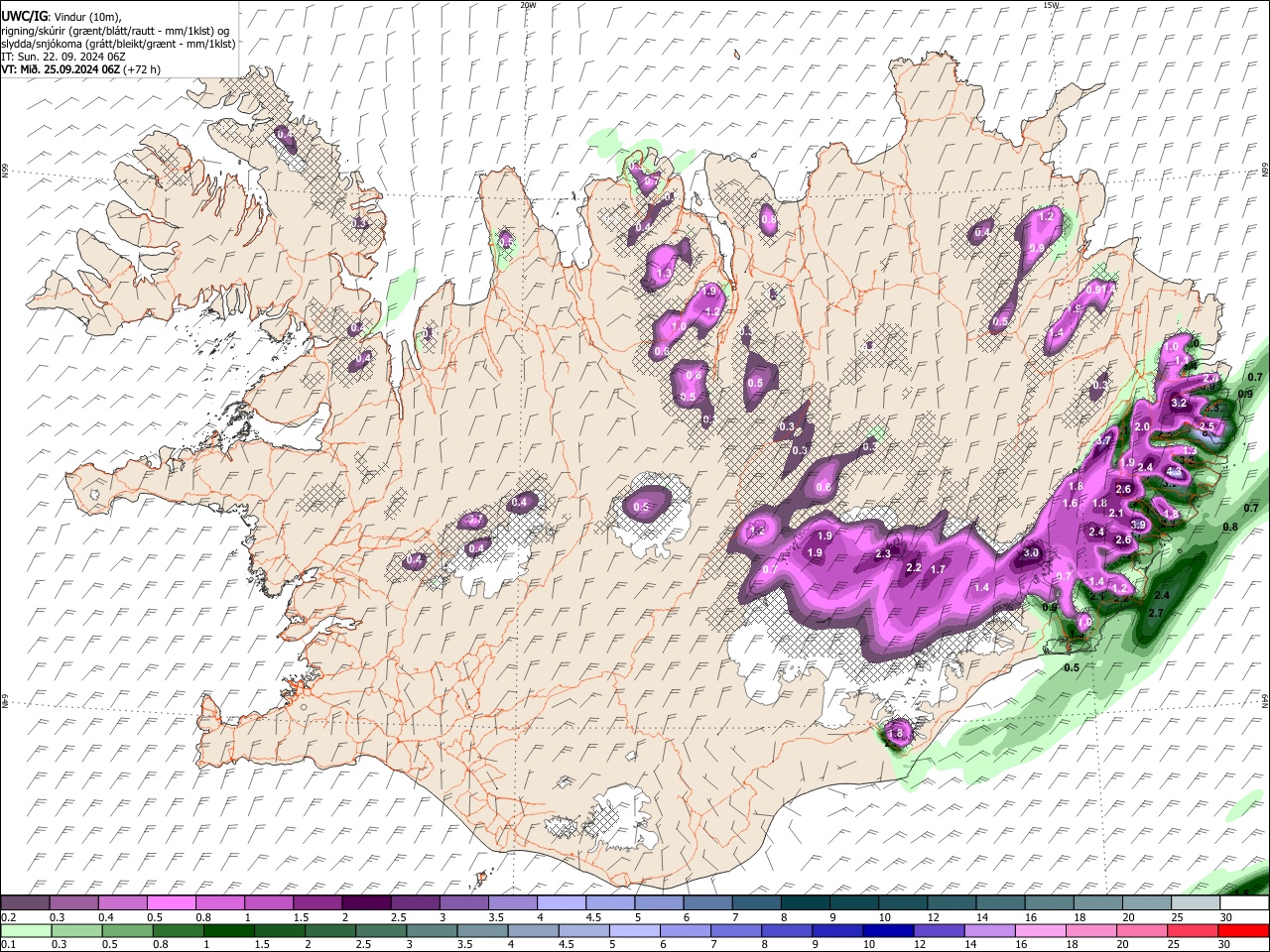Click the '3.0' snowfall value on the map
The image size is (1270, 952).
pos(1031,552)
